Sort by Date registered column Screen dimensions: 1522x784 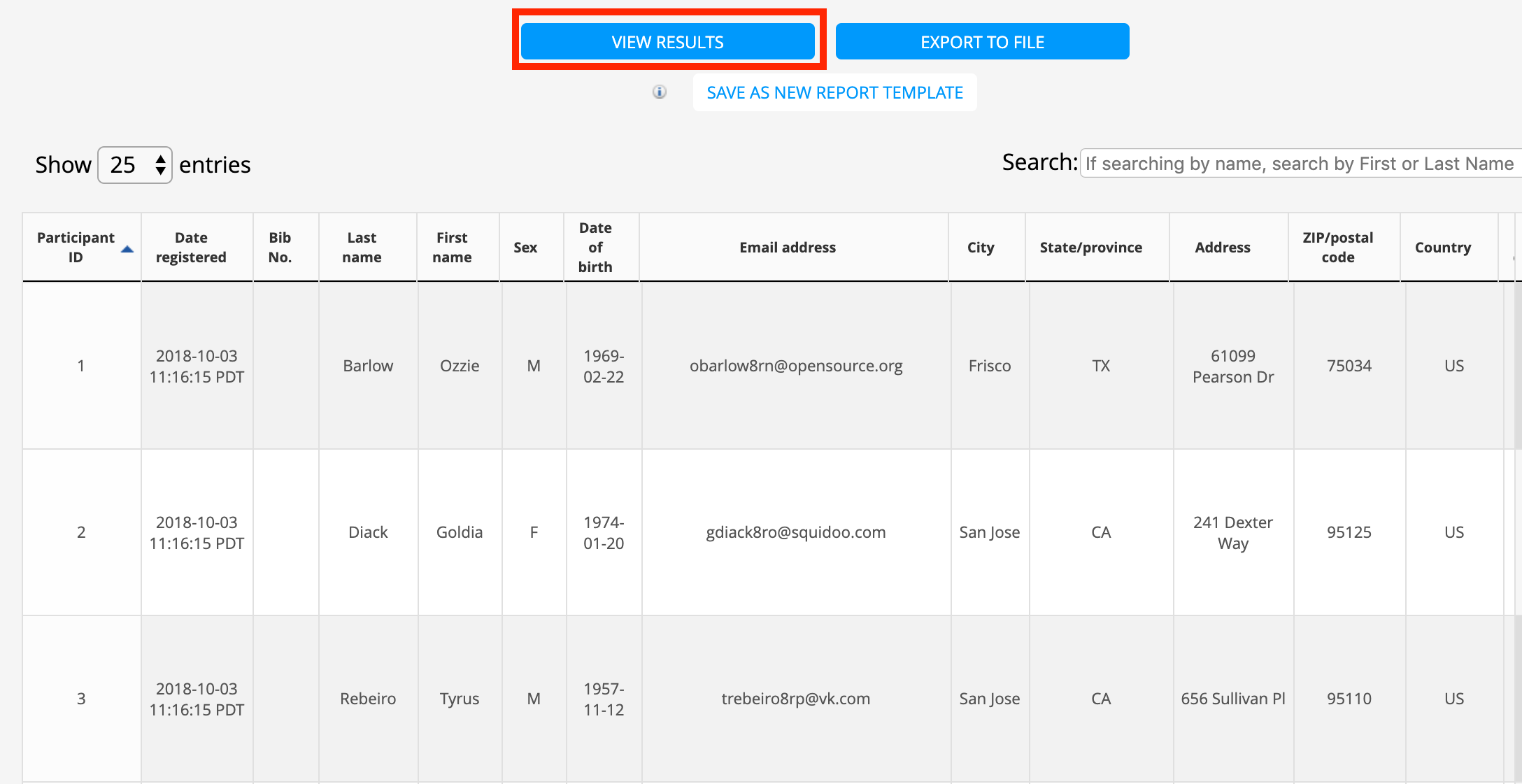191,248
